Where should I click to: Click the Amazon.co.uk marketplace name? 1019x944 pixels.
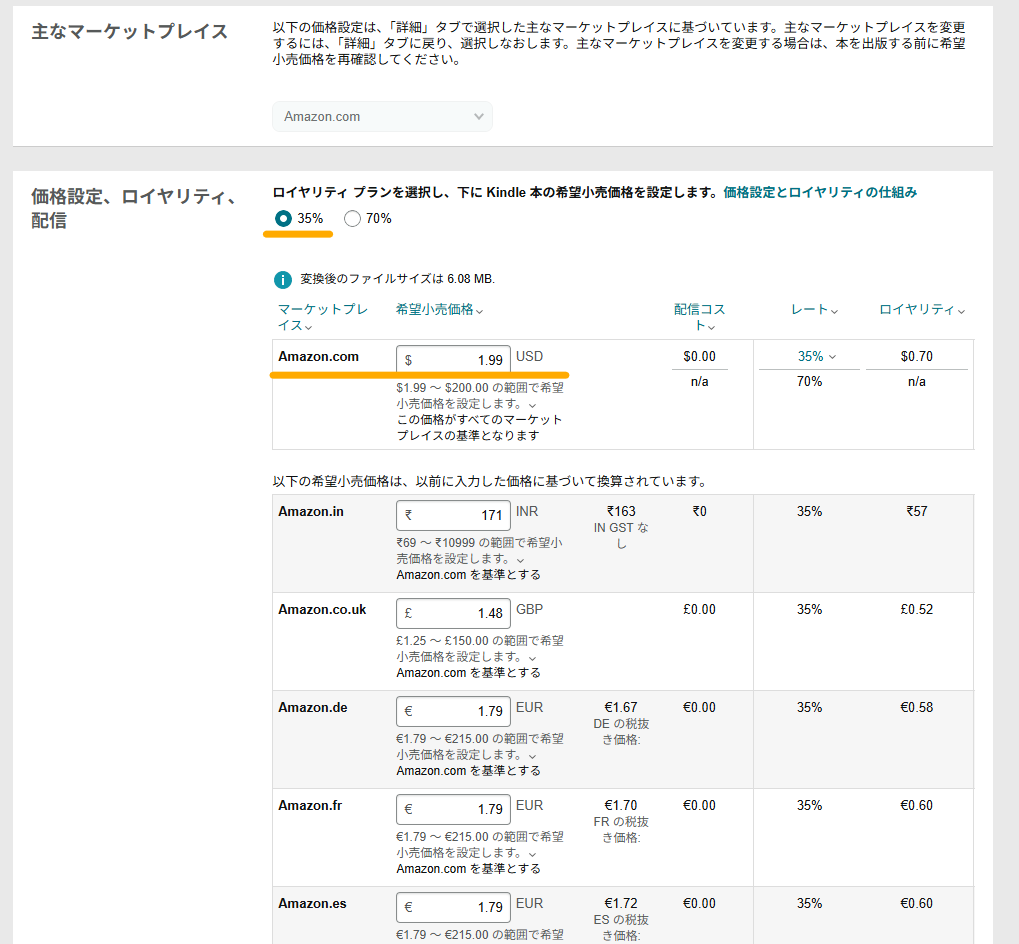[322, 610]
